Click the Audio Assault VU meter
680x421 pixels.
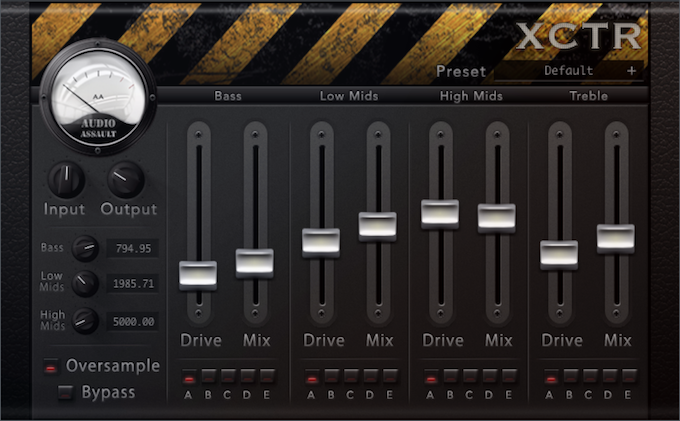[x=98, y=97]
